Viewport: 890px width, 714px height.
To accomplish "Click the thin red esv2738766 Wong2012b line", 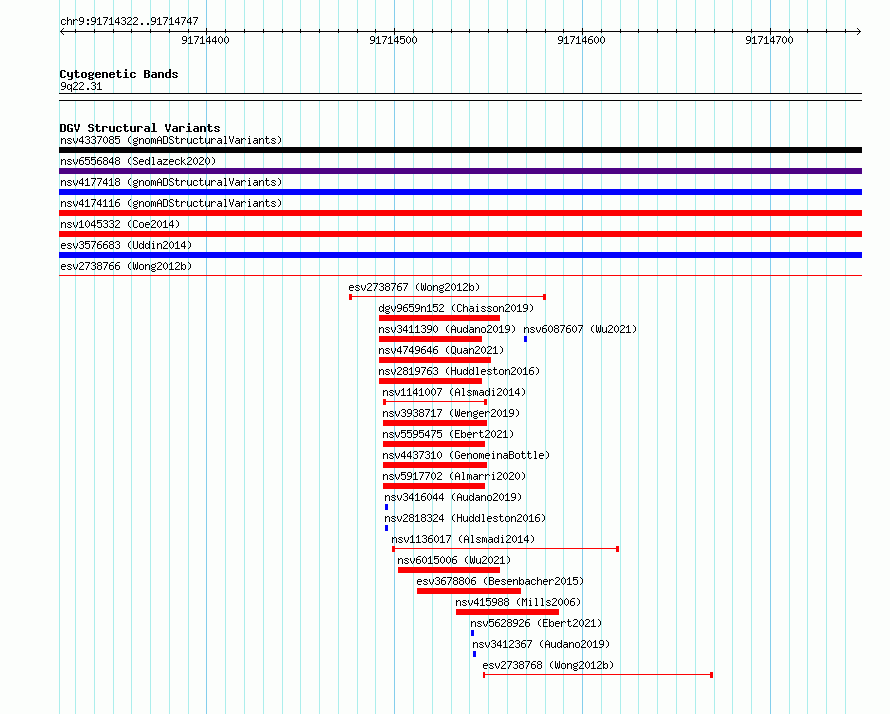I will (460, 276).
